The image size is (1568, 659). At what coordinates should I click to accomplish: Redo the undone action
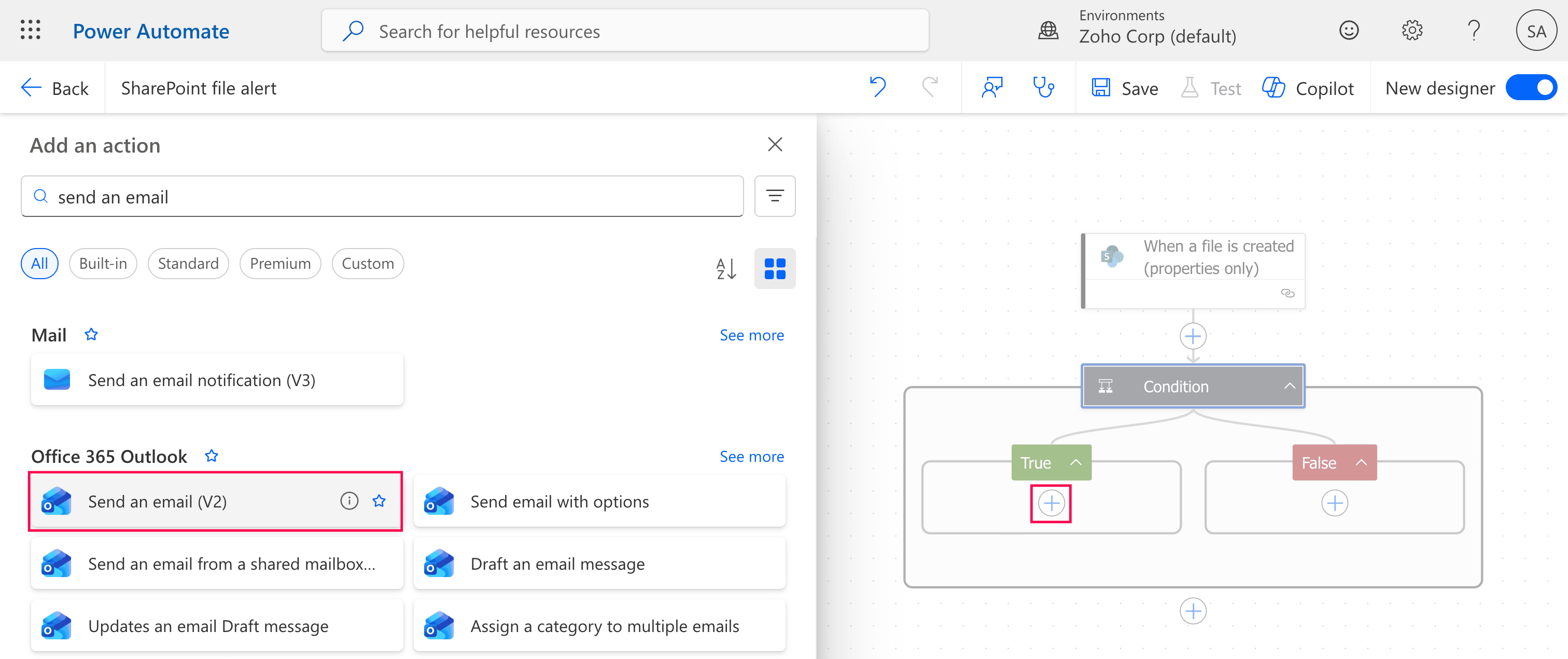(930, 87)
